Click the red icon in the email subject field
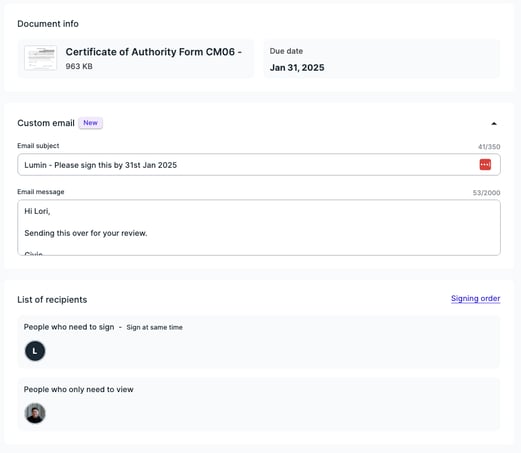The width and height of the screenshot is (521, 453). 485,164
